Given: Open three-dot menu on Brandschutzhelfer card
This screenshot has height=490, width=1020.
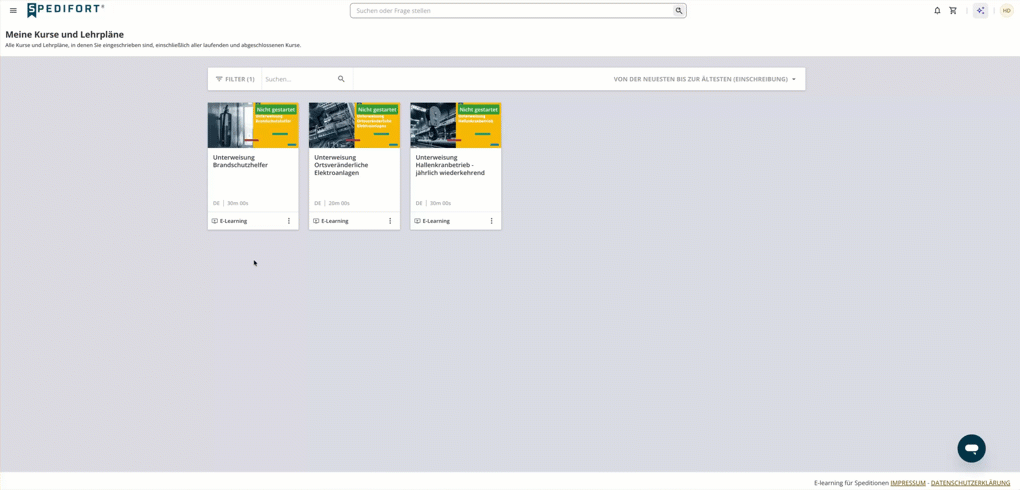Looking at the screenshot, I should 289,221.
